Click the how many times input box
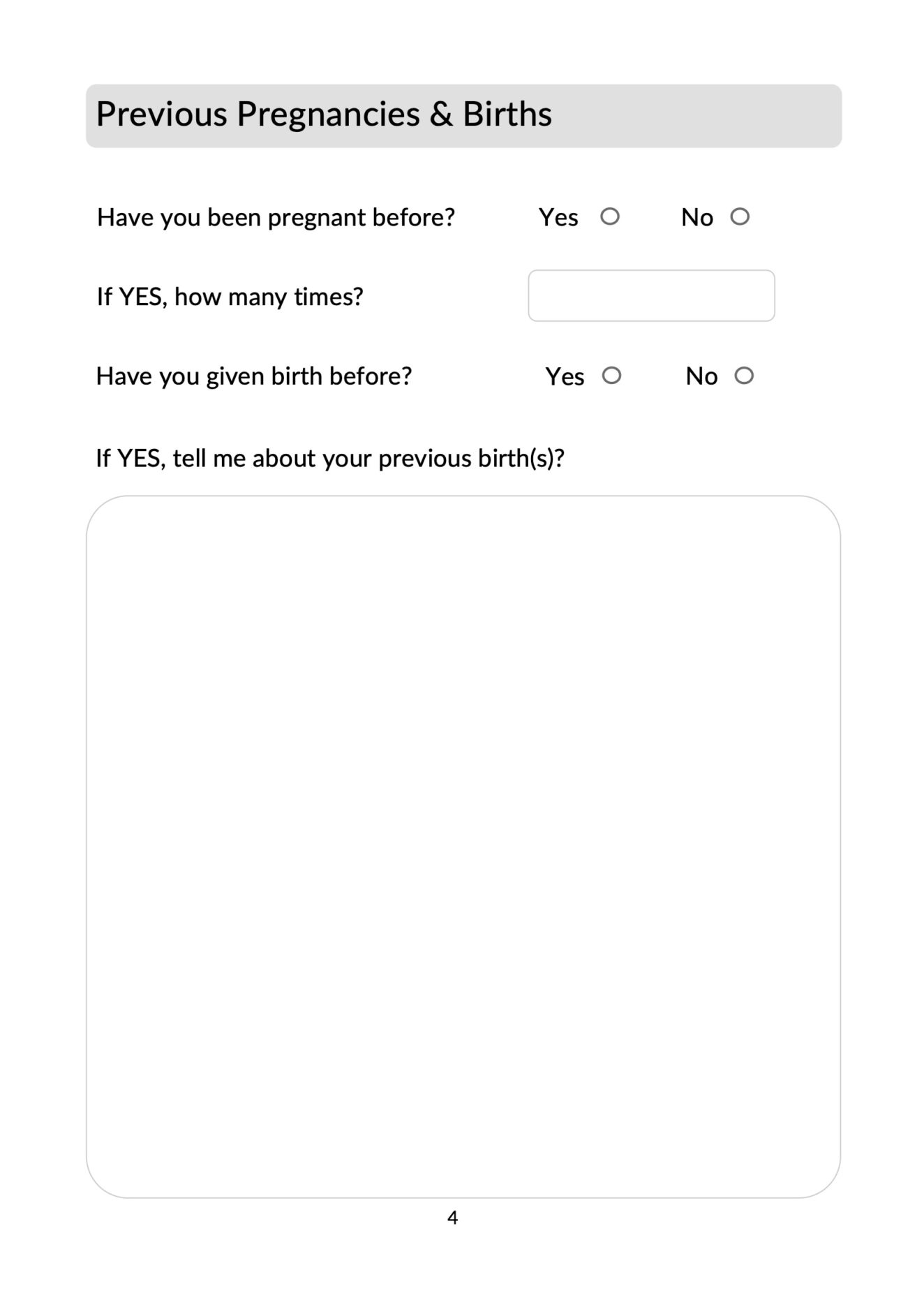 651,296
